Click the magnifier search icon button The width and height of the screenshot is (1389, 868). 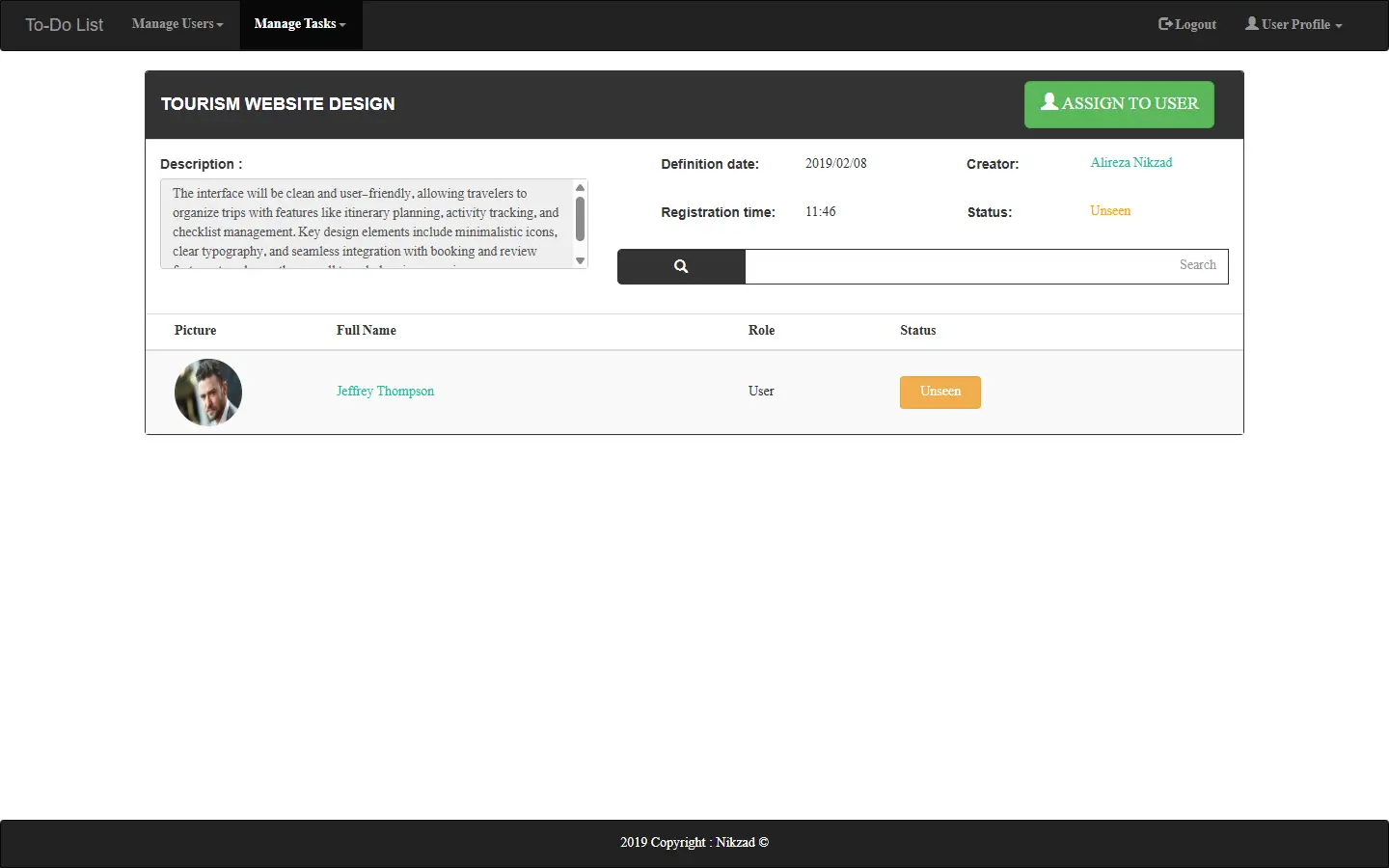pyautogui.click(x=681, y=267)
